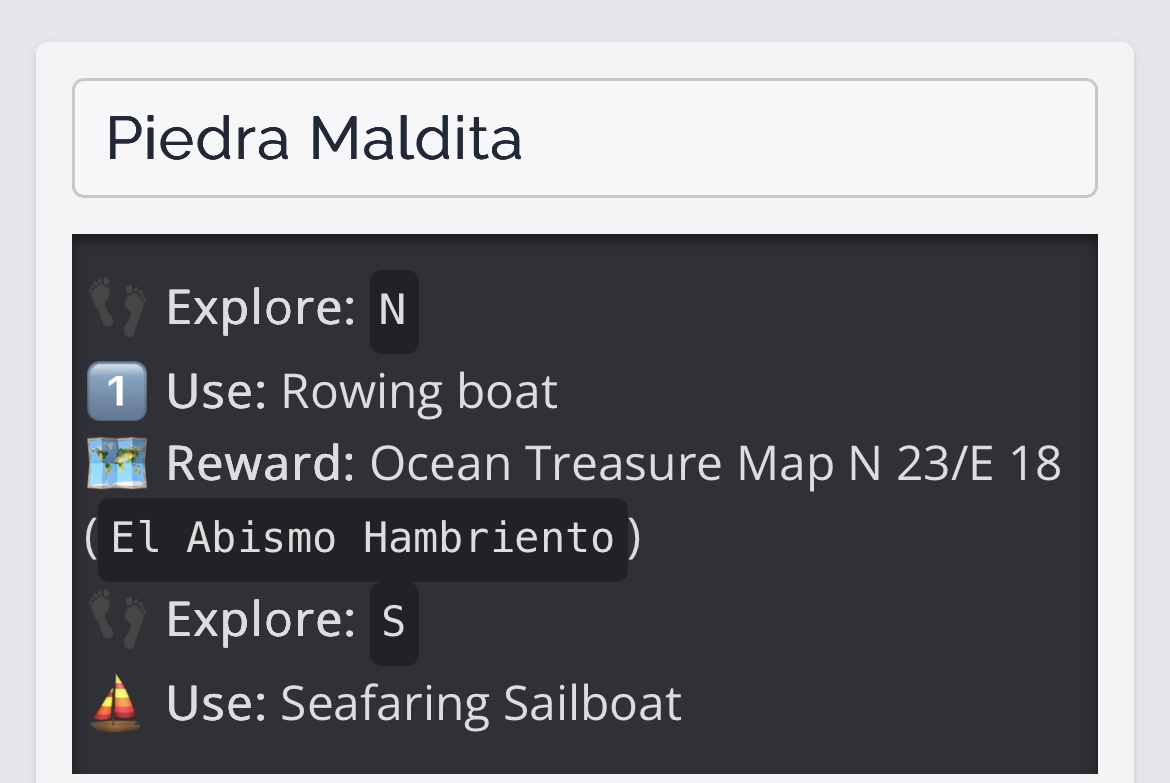
Task: Click the Explore label before N
Action: click(260, 307)
